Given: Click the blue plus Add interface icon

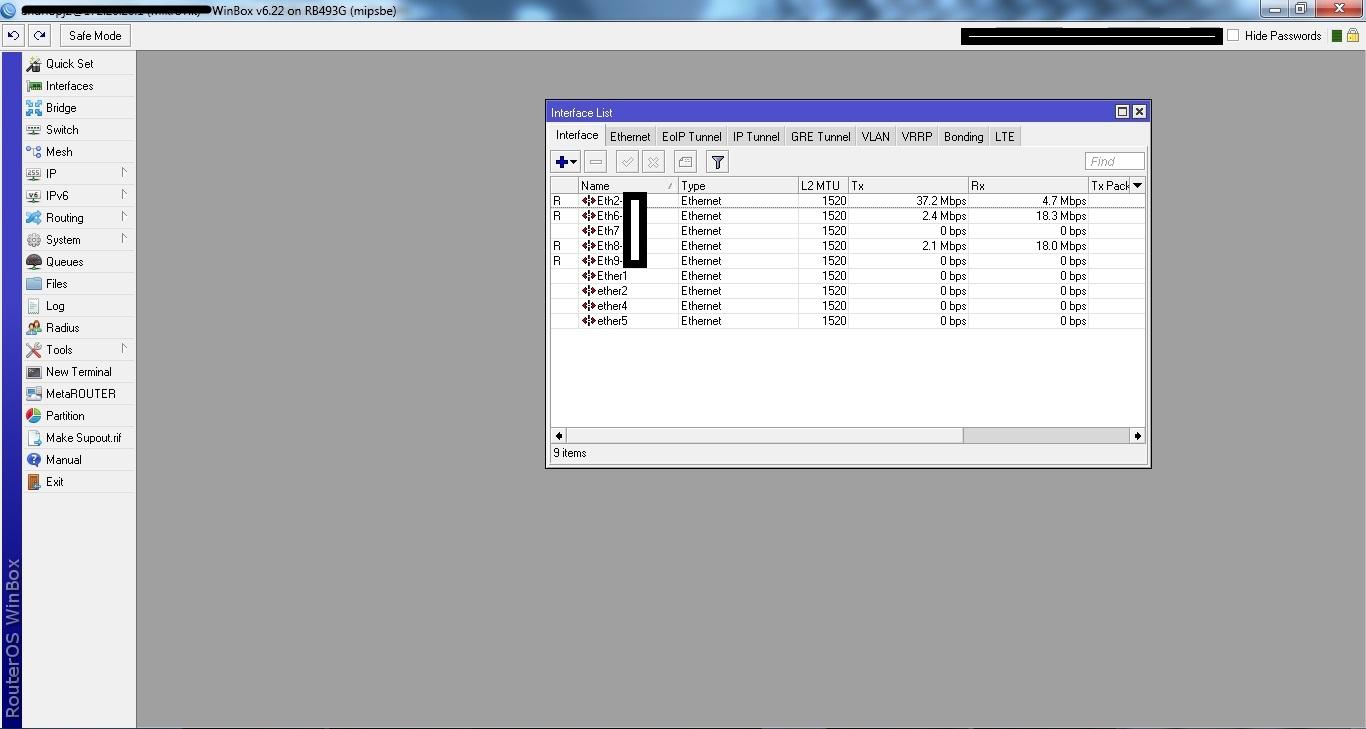Looking at the screenshot, I should click(x=565, y=162).
